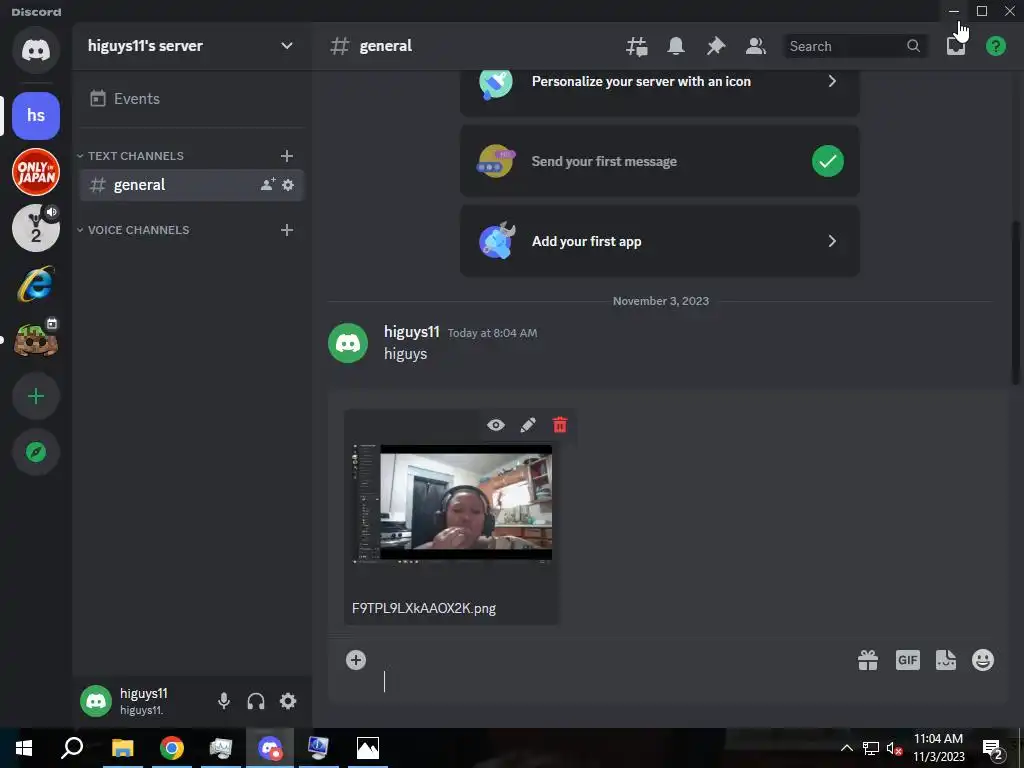Image resolution: width=1024 pixels, height=768 pixels.
Task: Click chevron on Personalize your server
Action: (832, 82)
